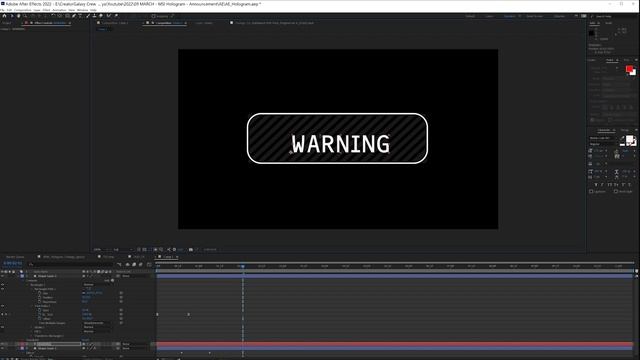Click the Faux Italic style icon
The height and width of the screenshot is (360, 640).
pos(602,185)
